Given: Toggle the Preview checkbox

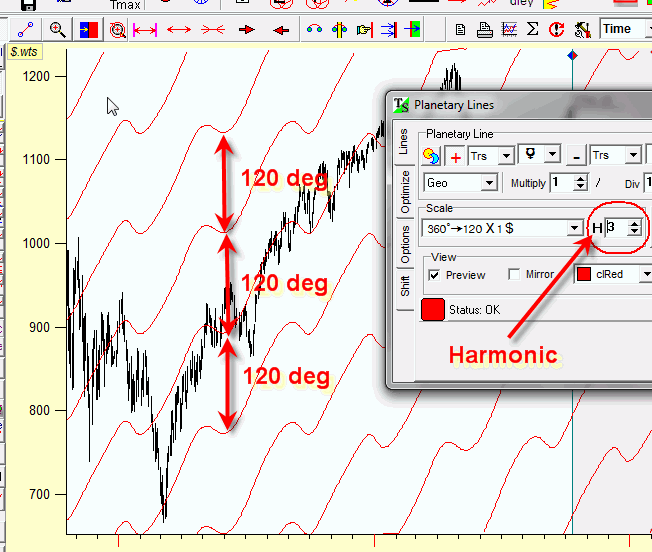Looking at the screenshot, I should (434, 275).
